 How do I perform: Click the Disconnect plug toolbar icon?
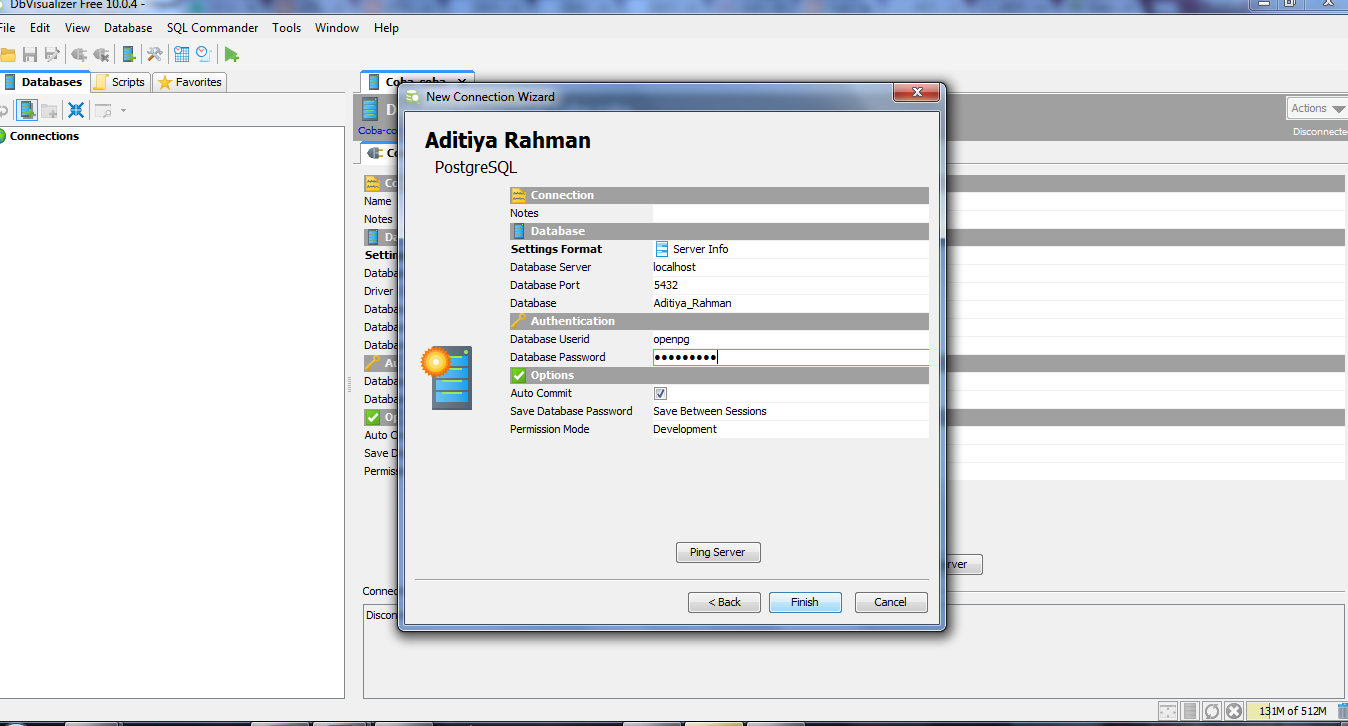tap(101, 54)
